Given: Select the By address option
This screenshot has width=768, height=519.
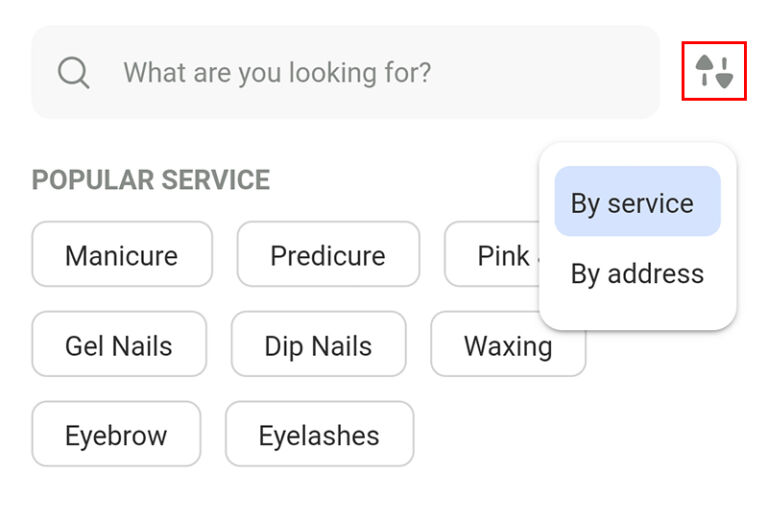Looking at the screenshot, I should (637, 273).
